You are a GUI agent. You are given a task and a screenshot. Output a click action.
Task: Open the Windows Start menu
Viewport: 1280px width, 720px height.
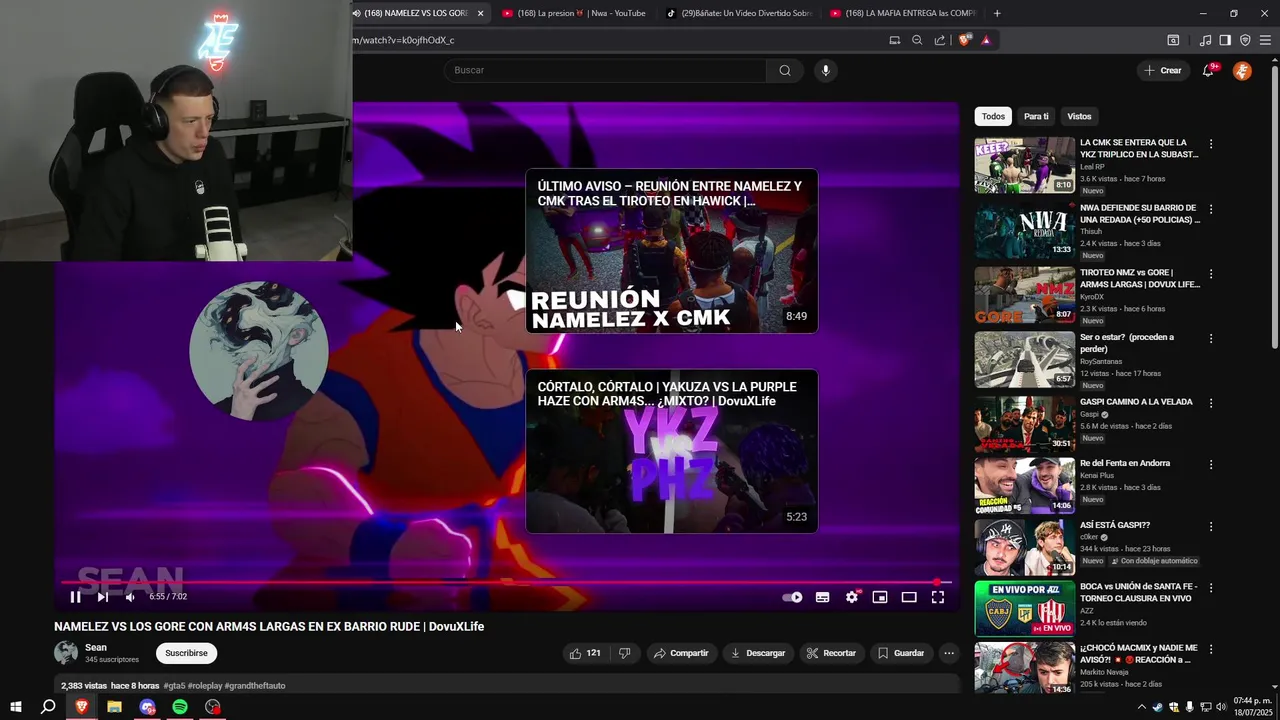coord(16,707)
